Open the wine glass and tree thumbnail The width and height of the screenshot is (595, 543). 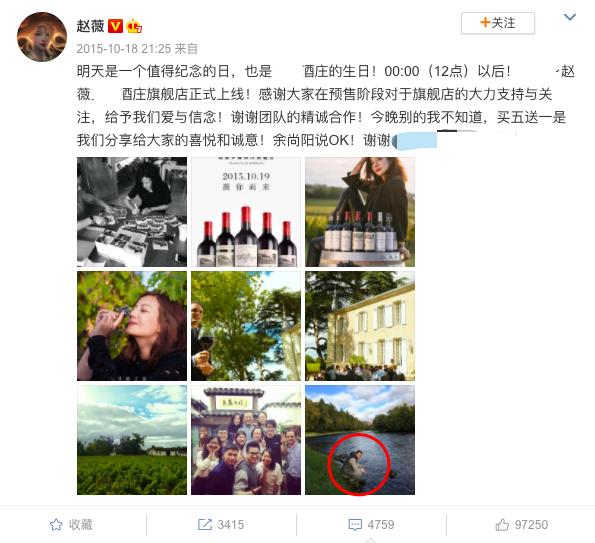(x=246, y=326)
